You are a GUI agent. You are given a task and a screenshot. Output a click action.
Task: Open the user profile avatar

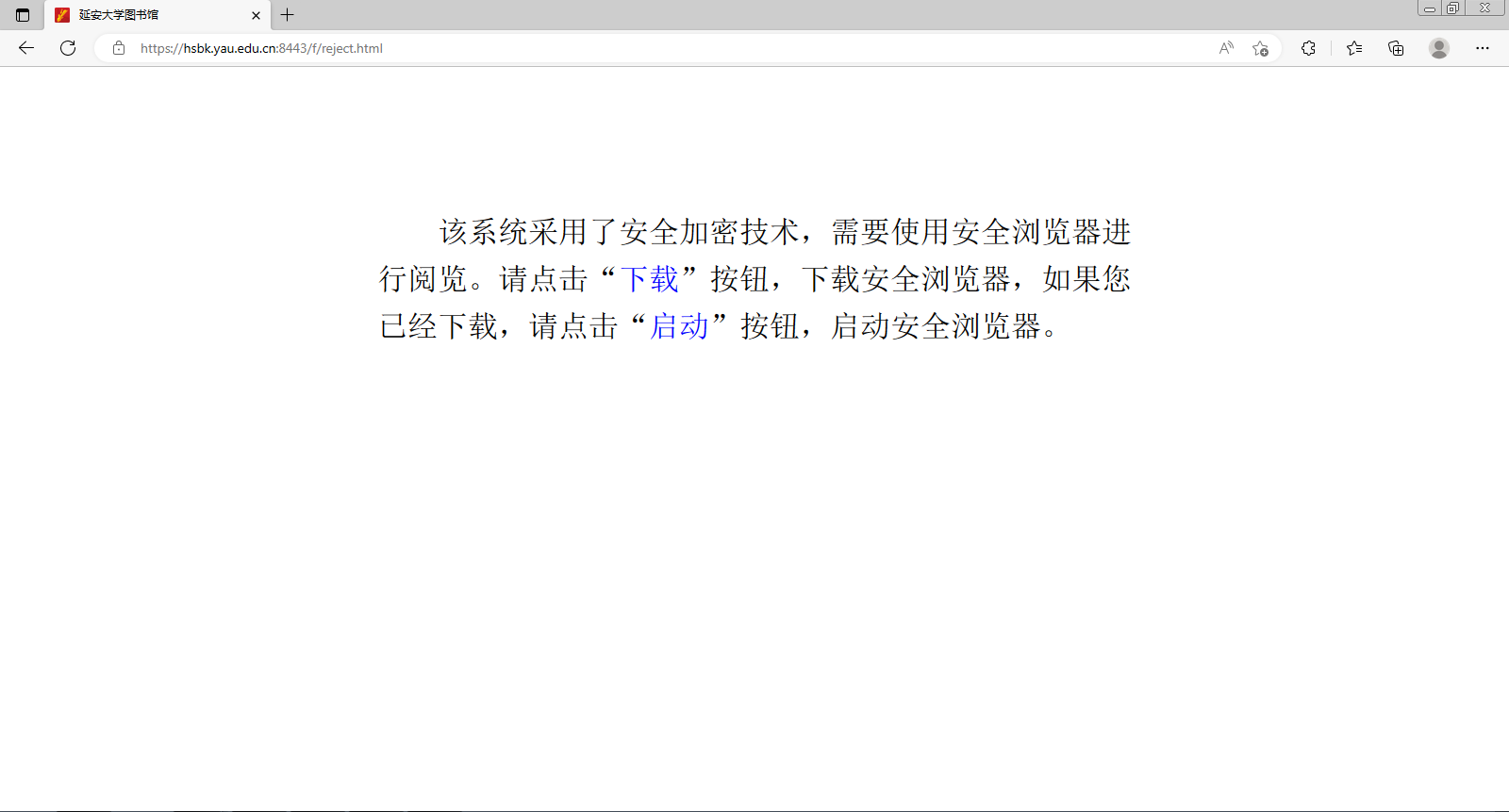(1438, 48)
